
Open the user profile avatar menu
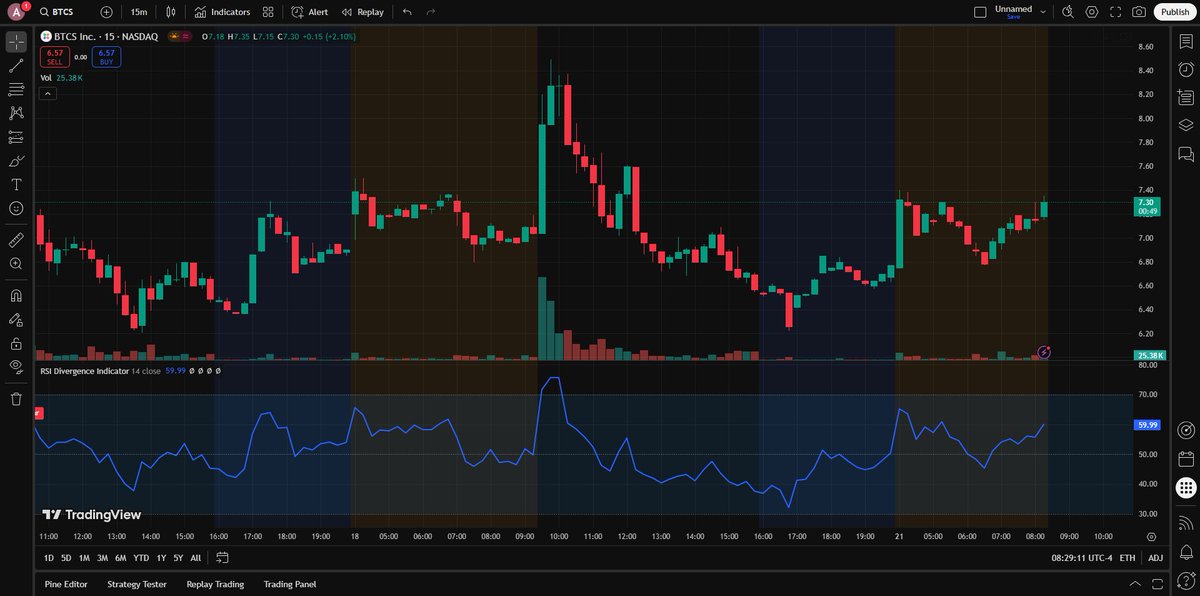pos(16,12)
